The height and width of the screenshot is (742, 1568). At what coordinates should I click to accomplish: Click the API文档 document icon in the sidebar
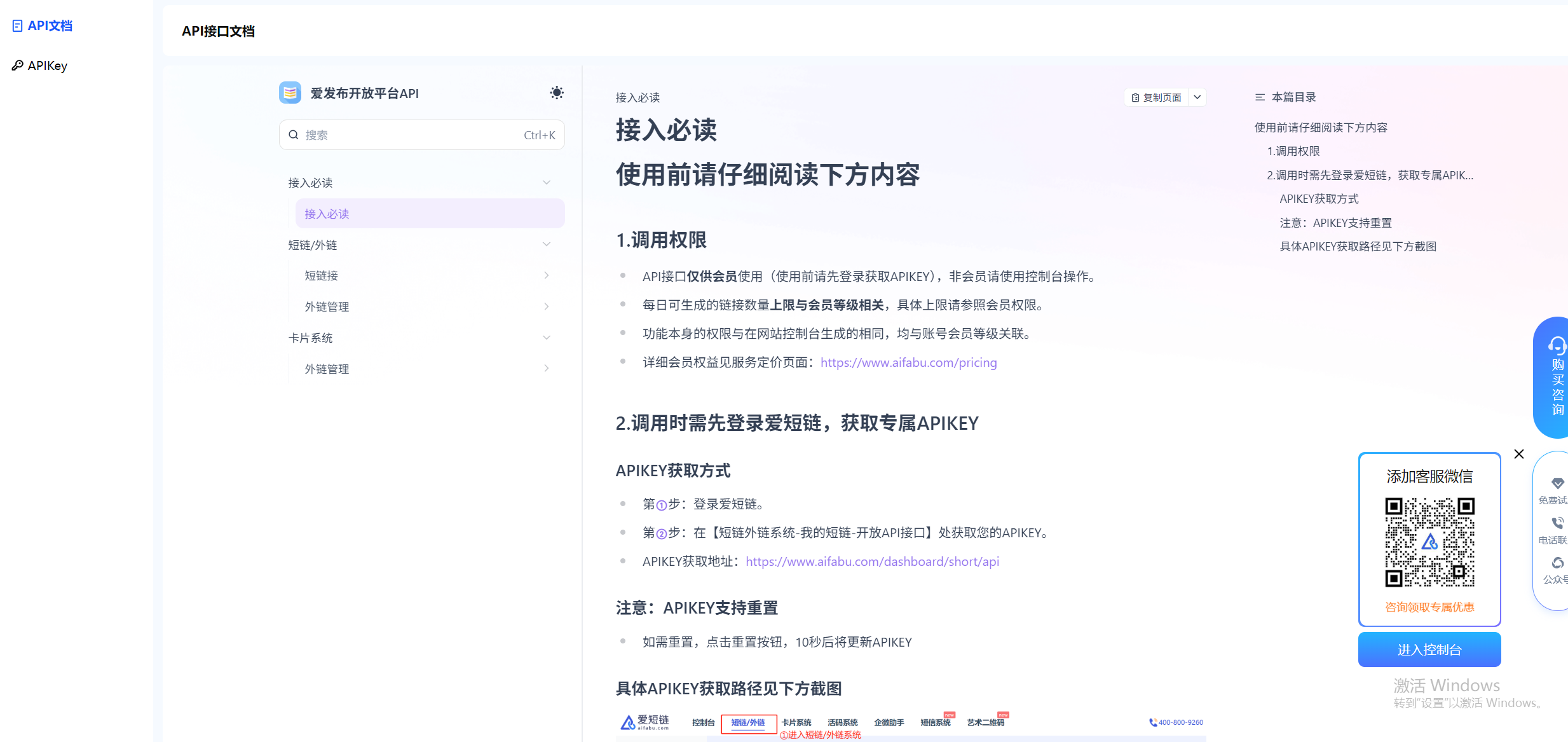(18, 26)
